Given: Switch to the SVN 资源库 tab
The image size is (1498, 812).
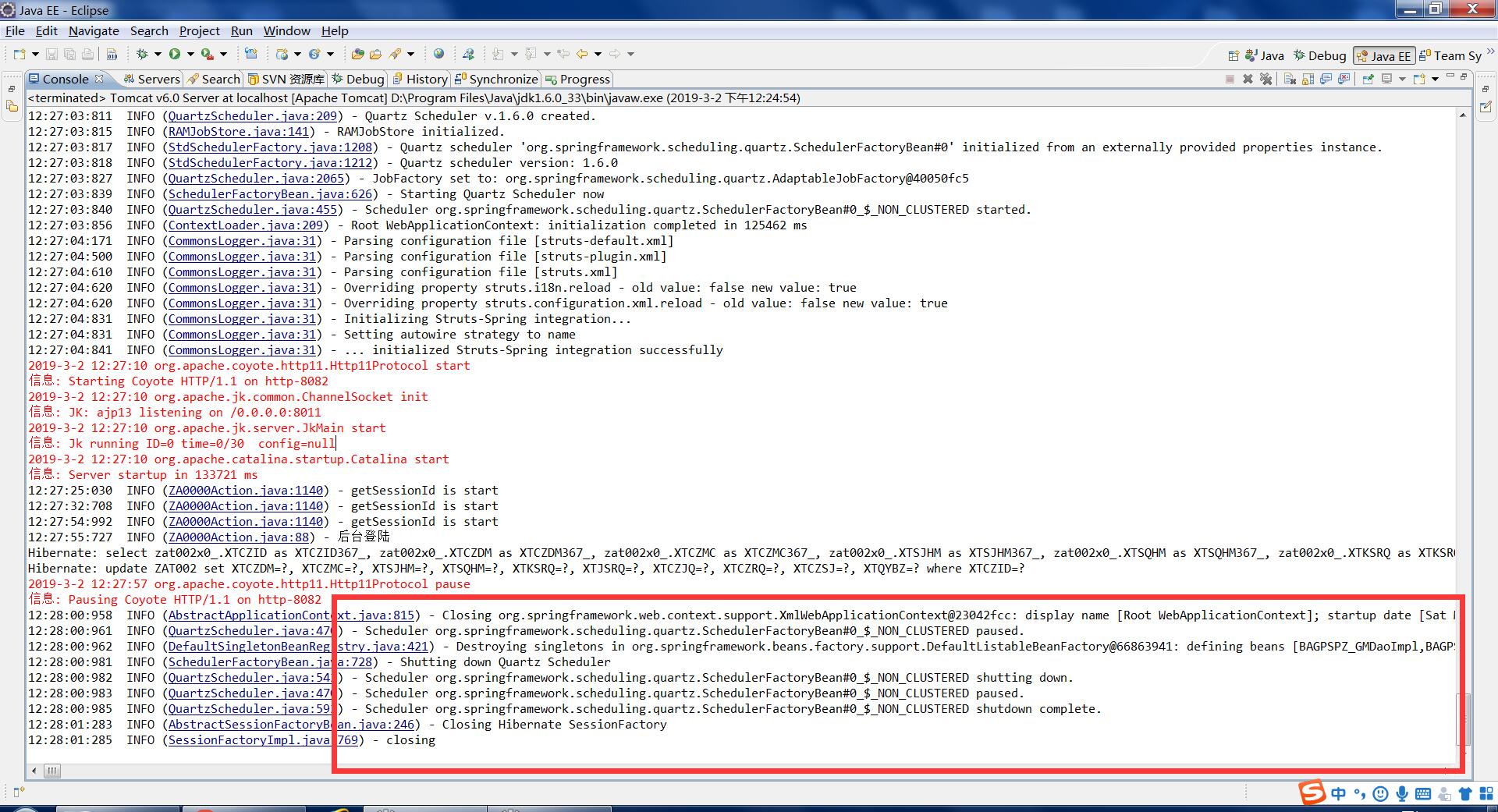Looking at the screenshot, I should [x=286, y=79].
